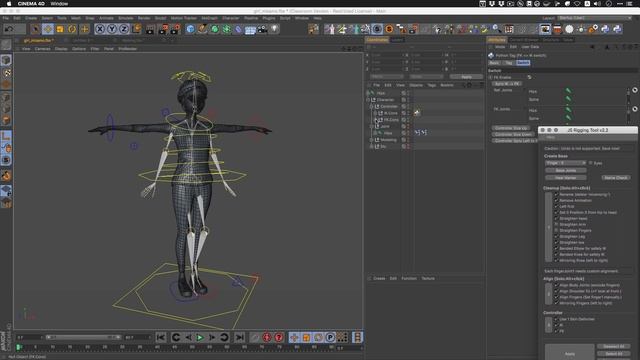Expand the Modeling object in tree
Viewport: 640px width, 360px height.
coord(372,140)
